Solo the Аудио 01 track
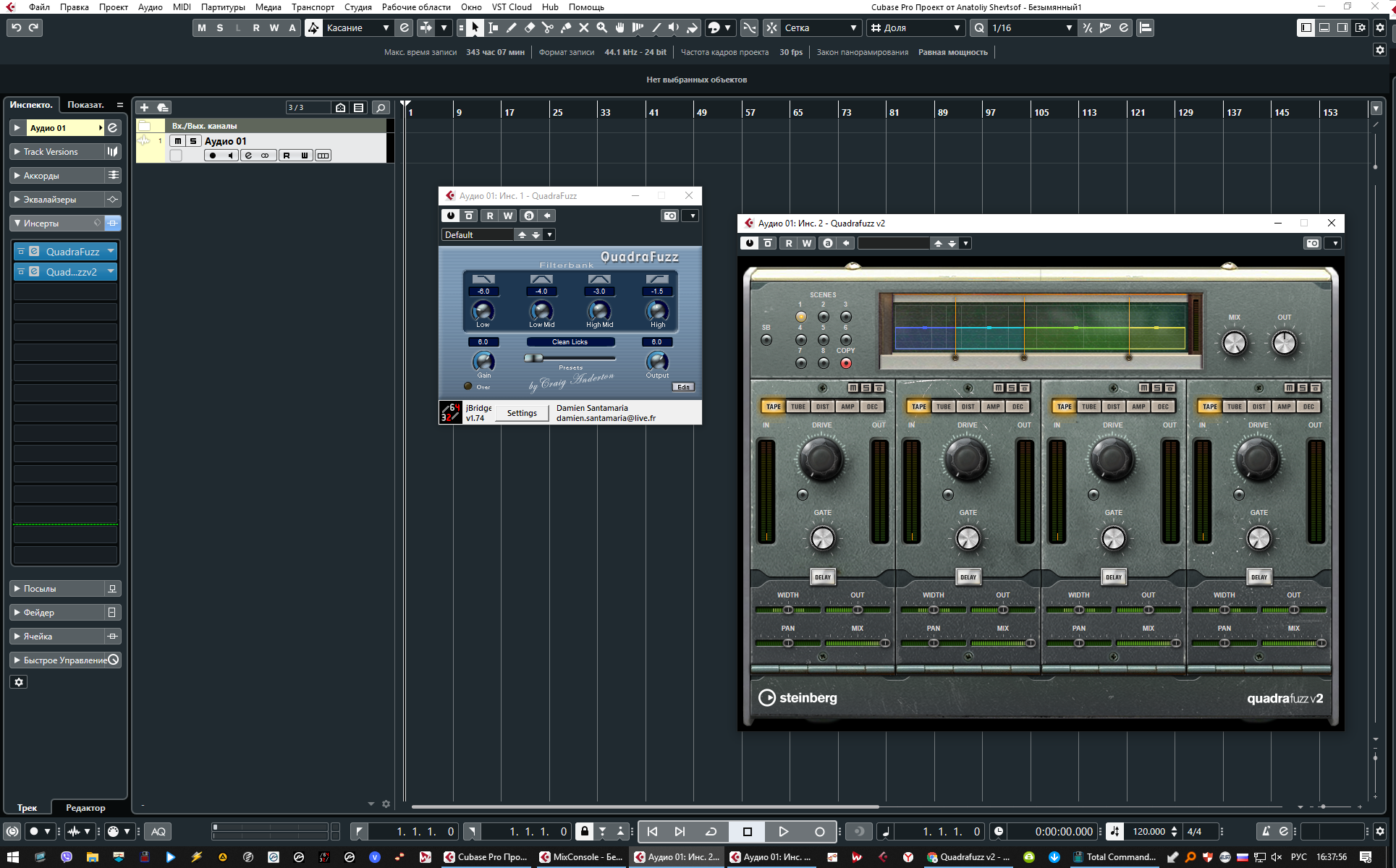 click(193, 141)
